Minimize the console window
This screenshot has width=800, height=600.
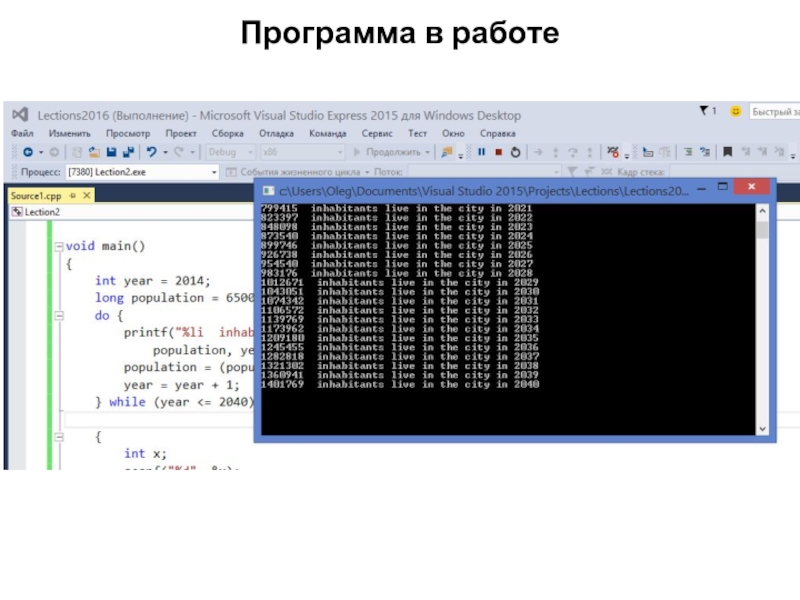[x=702, y=189]
